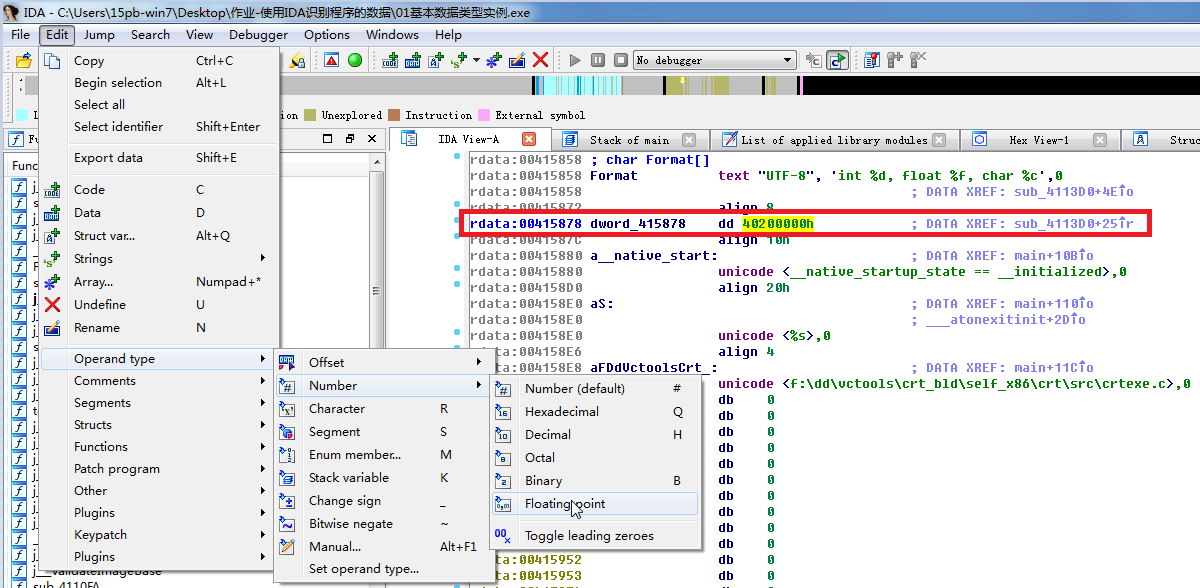This screenshot has height=588, width=1200.
Task: Open a file with the folder toolbar icon
Action: click(x=23, y=60)
